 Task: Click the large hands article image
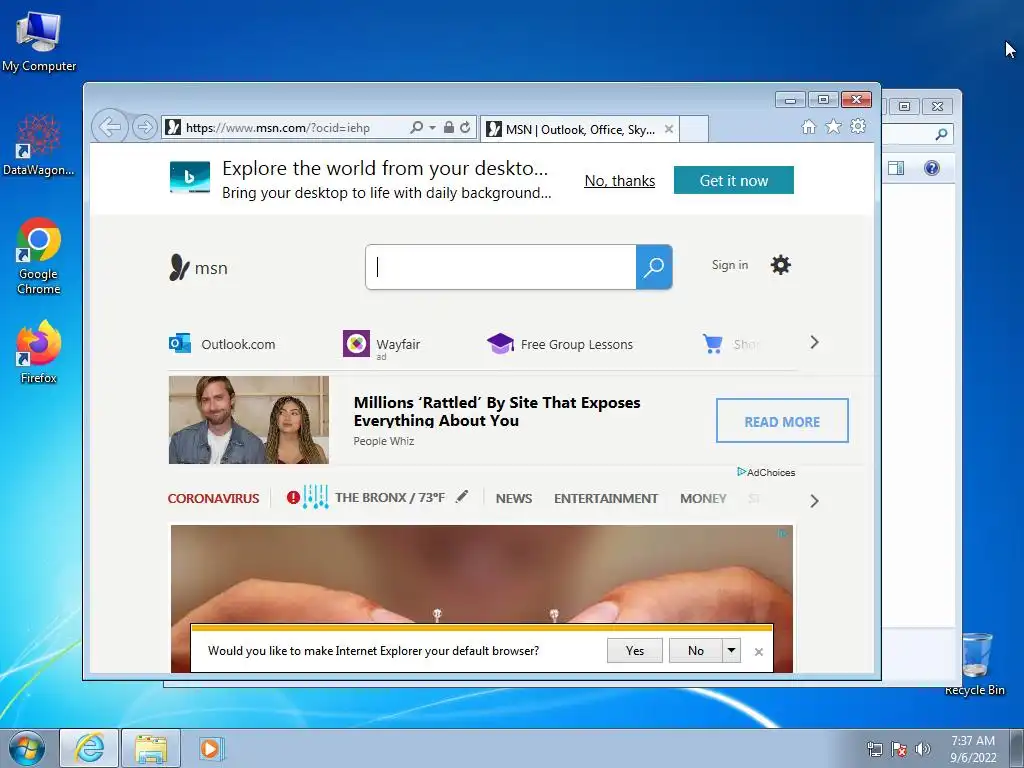(x=482, y=574)
